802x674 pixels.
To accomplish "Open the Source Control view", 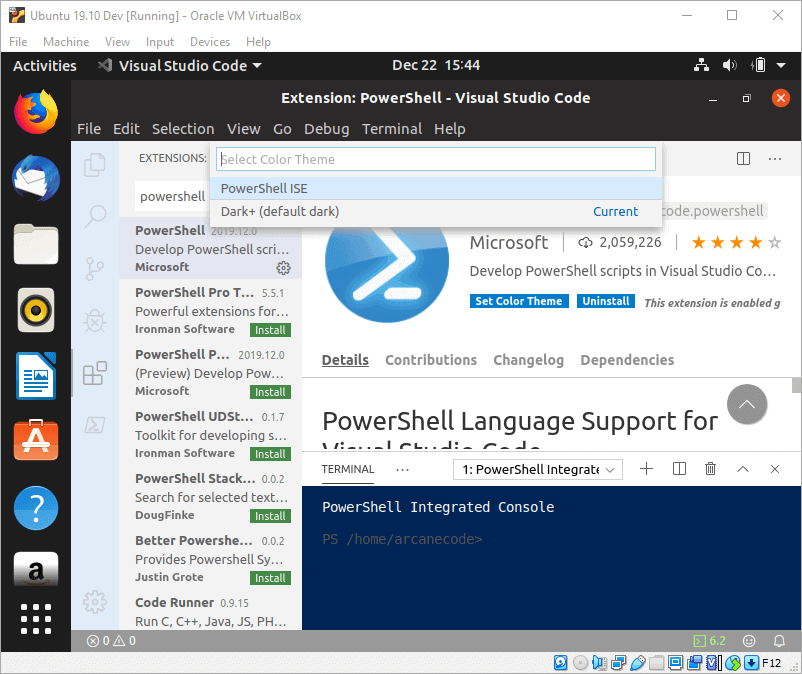I will (95, 269).
